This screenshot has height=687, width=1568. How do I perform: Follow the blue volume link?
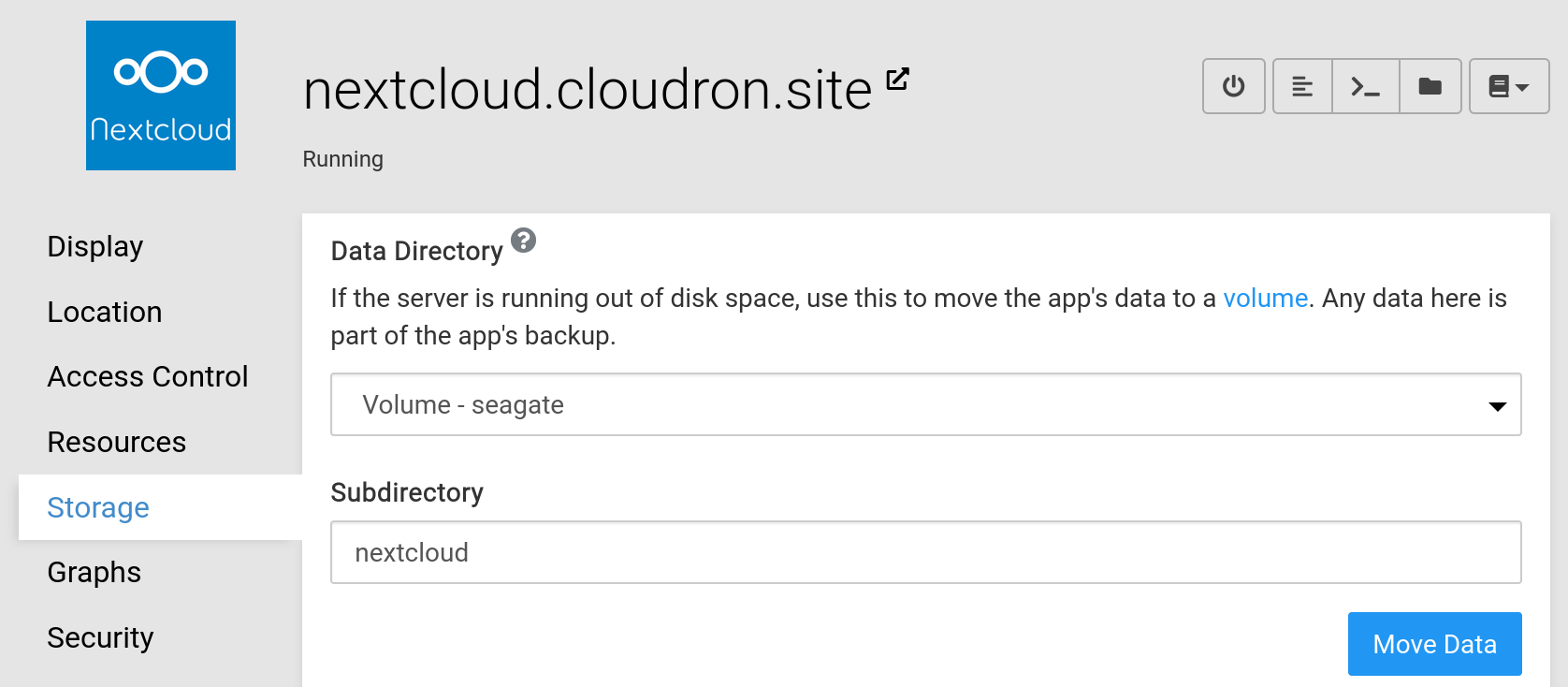[x=1265, y=298]
